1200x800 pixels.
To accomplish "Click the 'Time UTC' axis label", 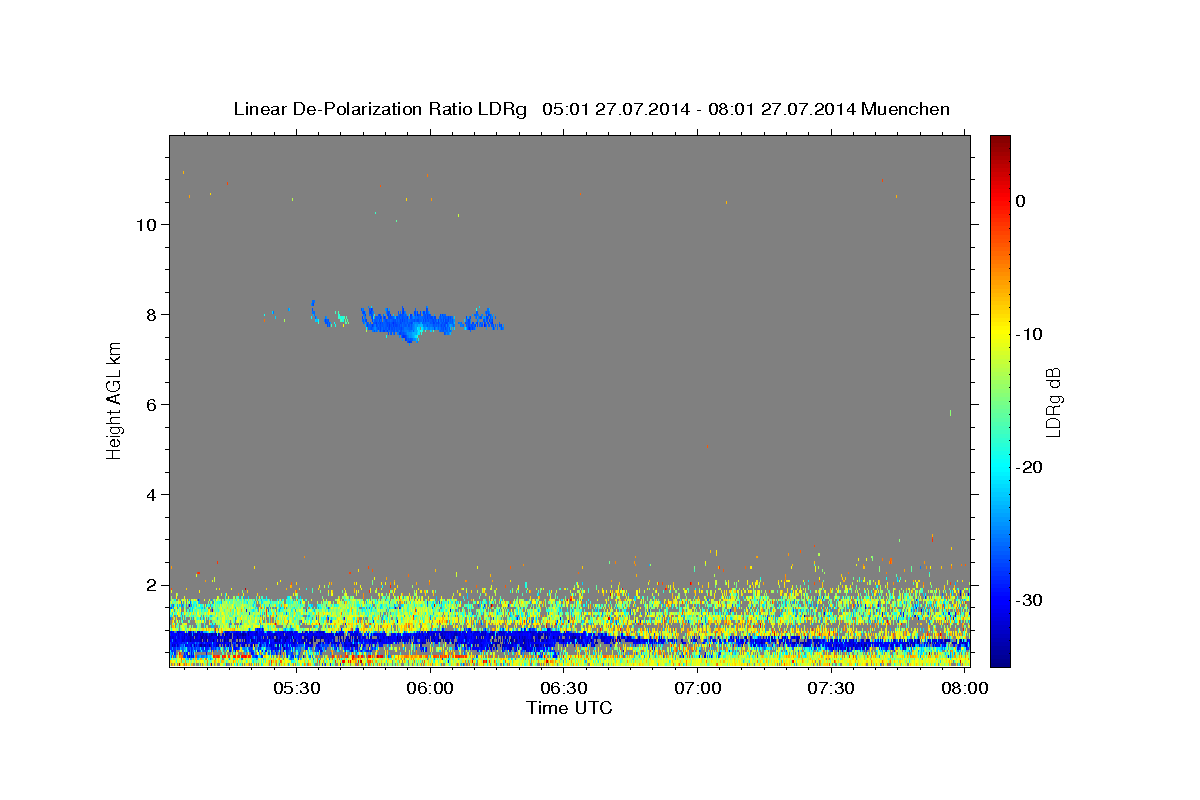I will click(569, 708).
